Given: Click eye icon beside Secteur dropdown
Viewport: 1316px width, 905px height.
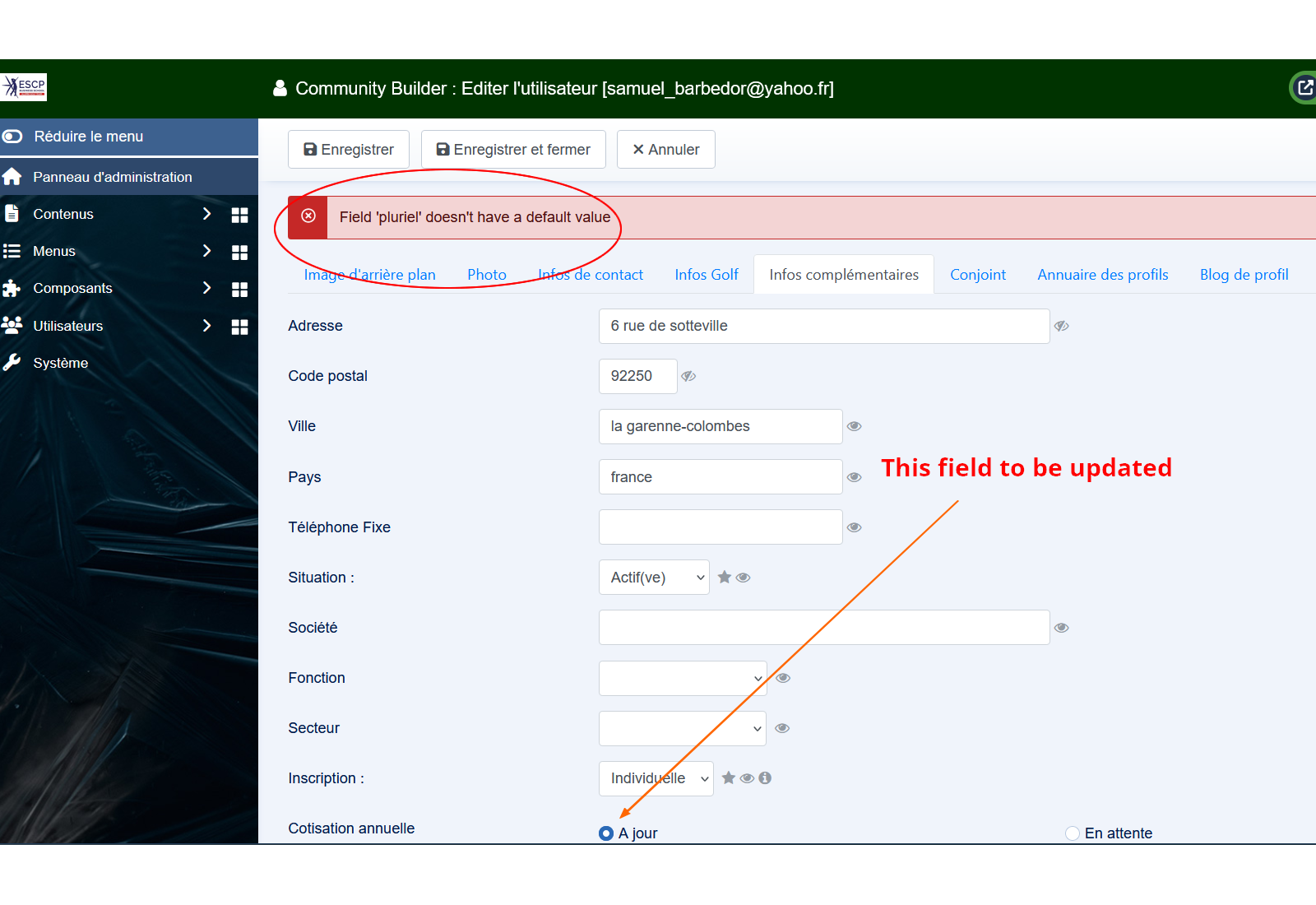Looking at the screenshot, I should (782, 728).
